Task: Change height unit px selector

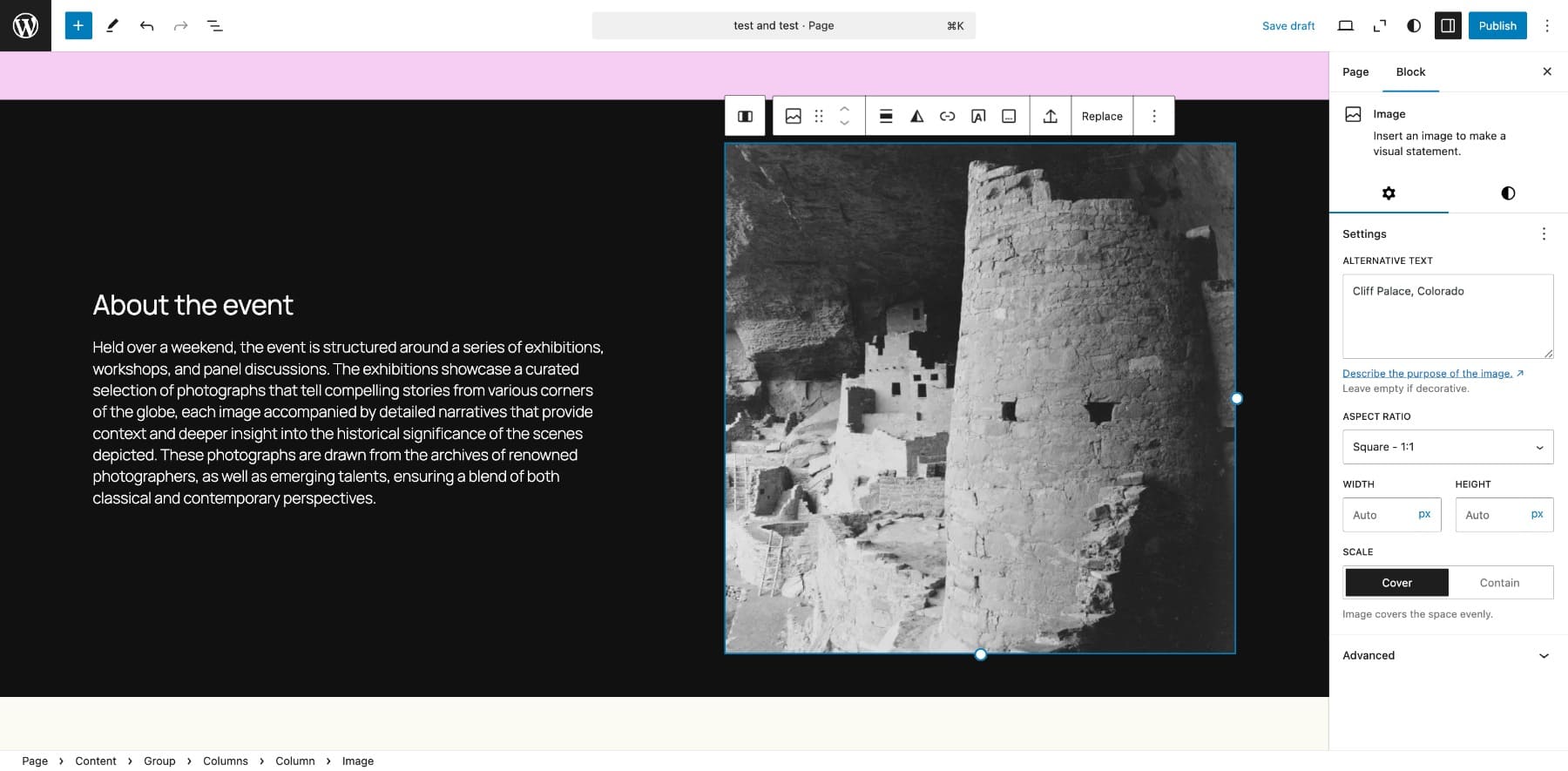Action: pyautogui.click(x=1538, y=514)
